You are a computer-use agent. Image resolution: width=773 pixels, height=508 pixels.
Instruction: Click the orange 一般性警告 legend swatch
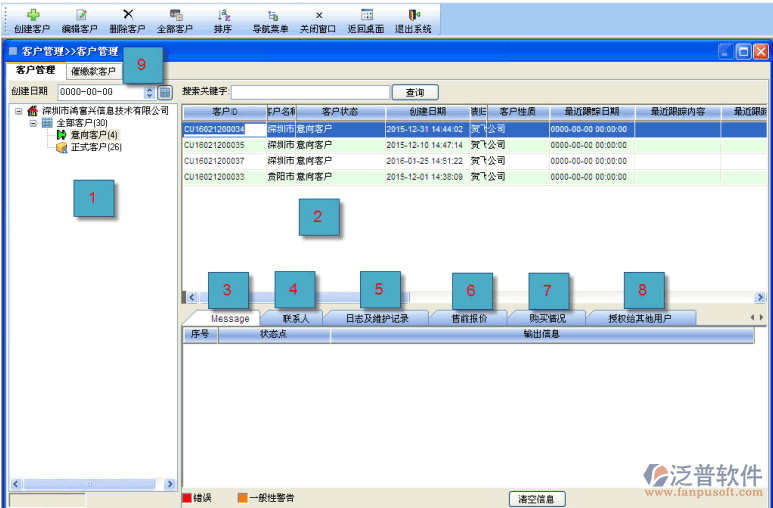pyautogui.click(x=243, y=498)
